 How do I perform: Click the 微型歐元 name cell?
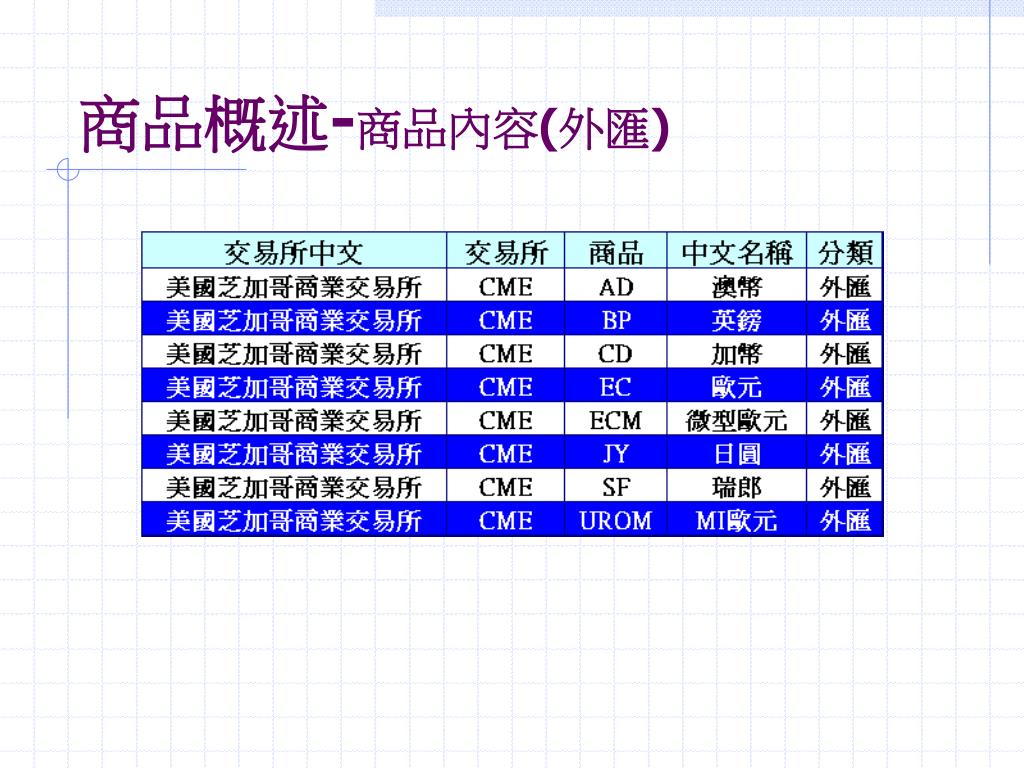click(x=737, y=419)
